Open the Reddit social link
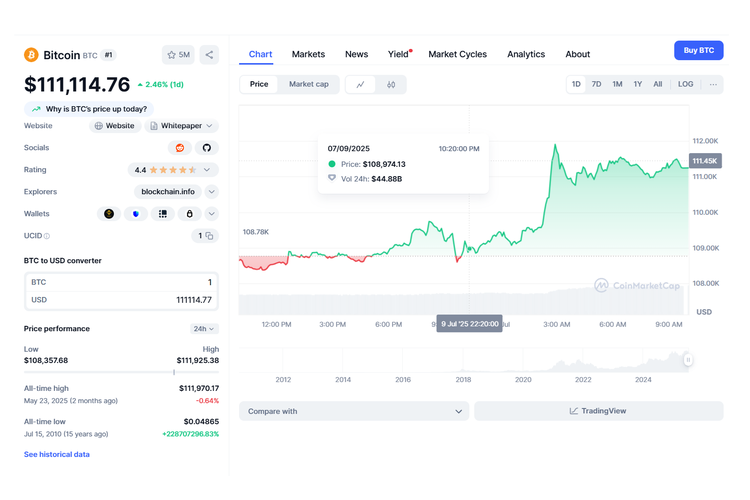750x500 pixels. 180,148
